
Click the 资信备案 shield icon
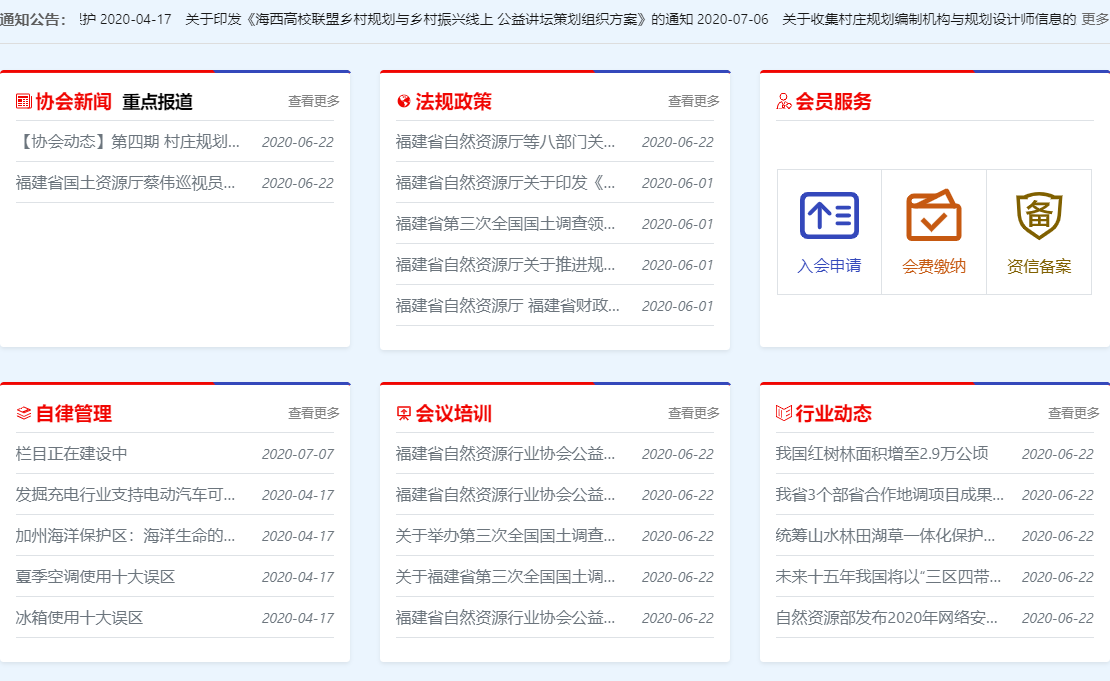[1039, 216]
